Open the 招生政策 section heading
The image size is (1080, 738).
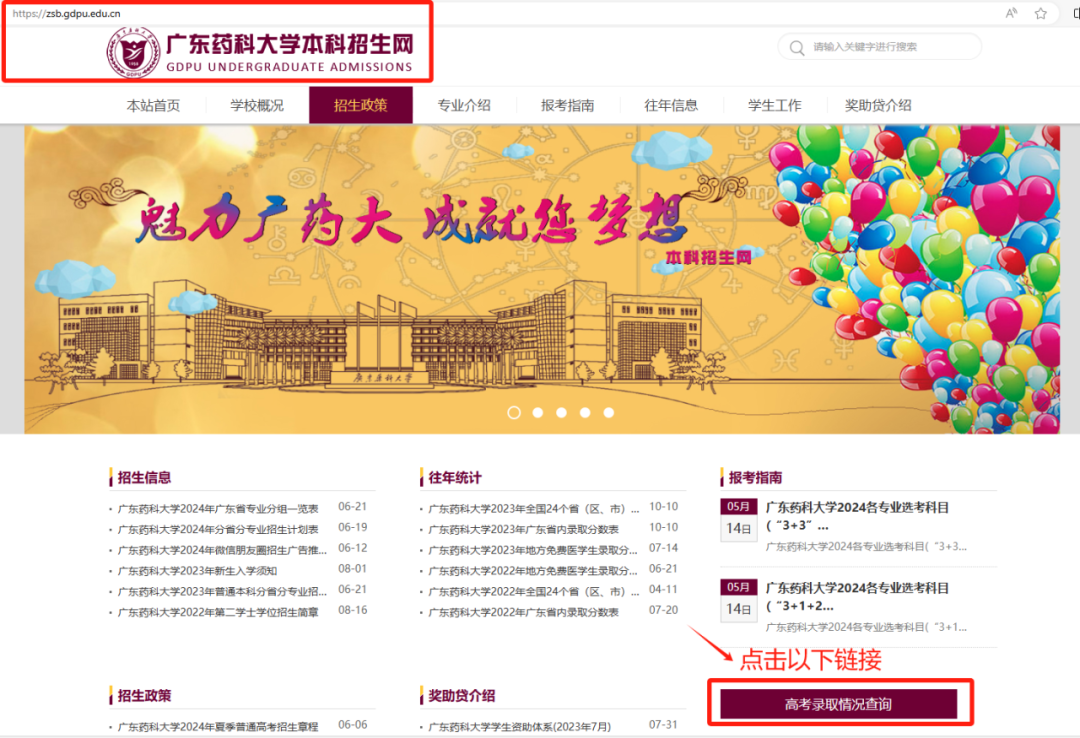[144, 695]
